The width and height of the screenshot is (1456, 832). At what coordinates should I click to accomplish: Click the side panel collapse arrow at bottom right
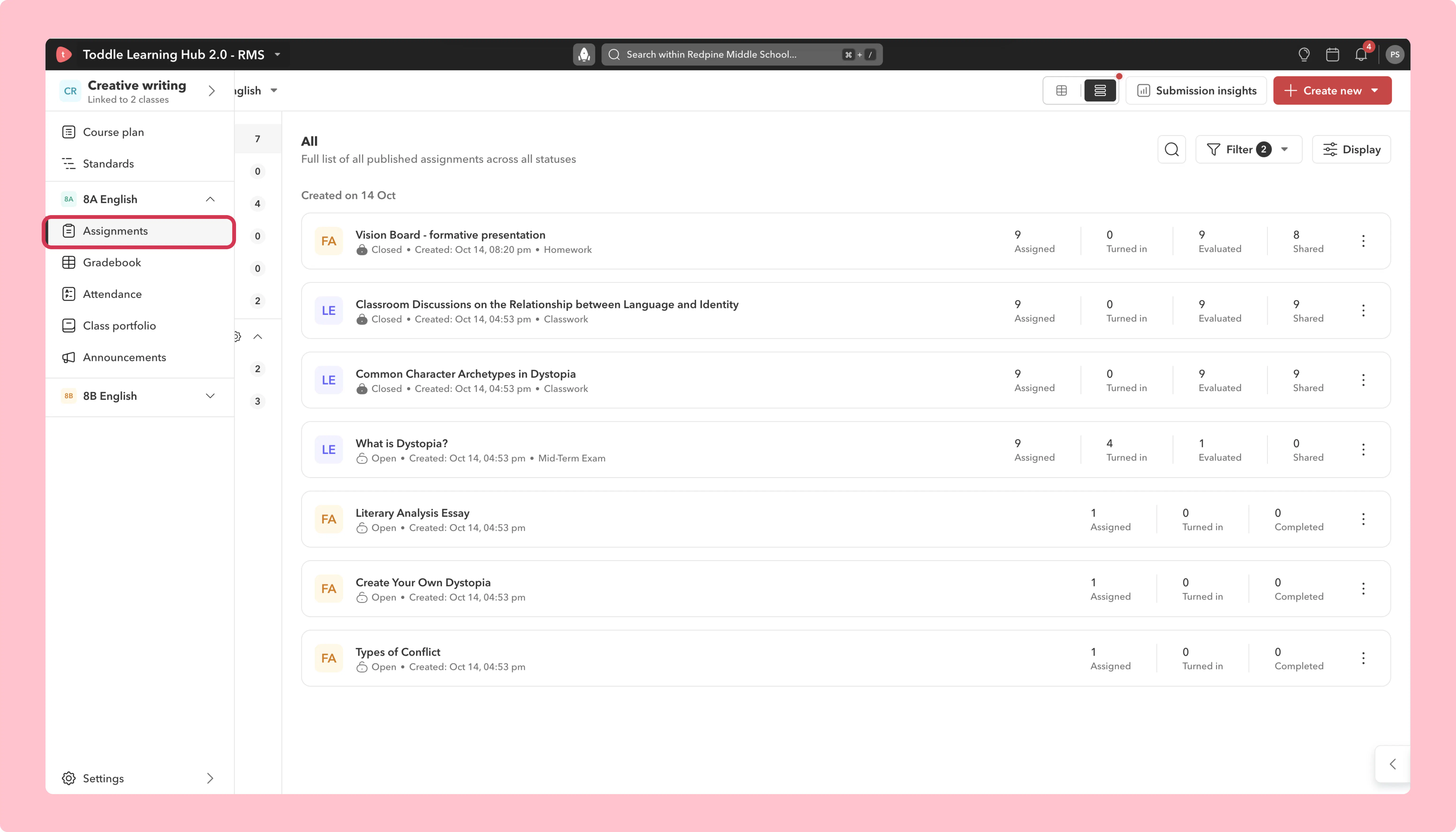point(1392,764)
